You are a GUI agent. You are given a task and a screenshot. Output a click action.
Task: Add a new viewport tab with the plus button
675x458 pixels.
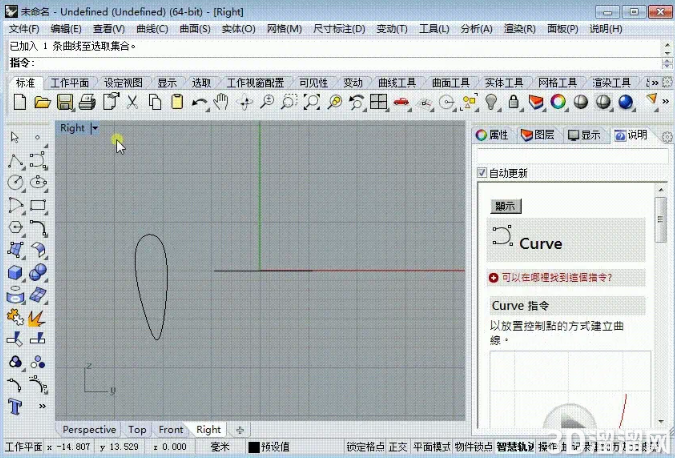[x=240, y=430]
